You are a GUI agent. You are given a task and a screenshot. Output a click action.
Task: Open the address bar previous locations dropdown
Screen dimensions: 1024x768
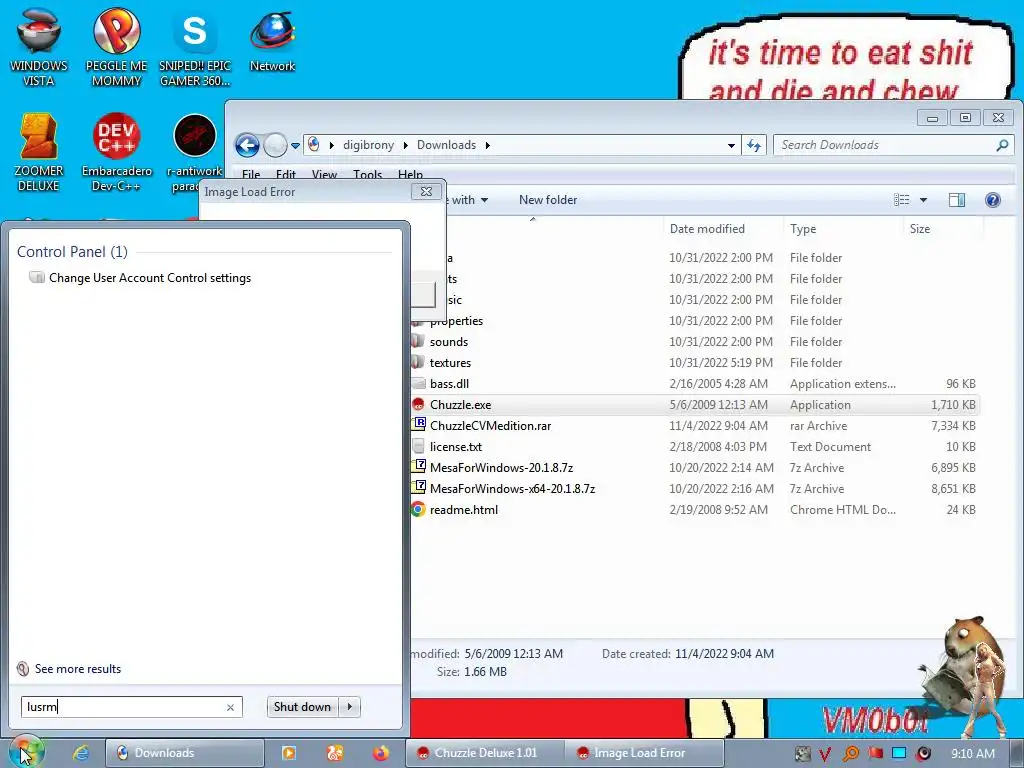click(x=731, y=145)
